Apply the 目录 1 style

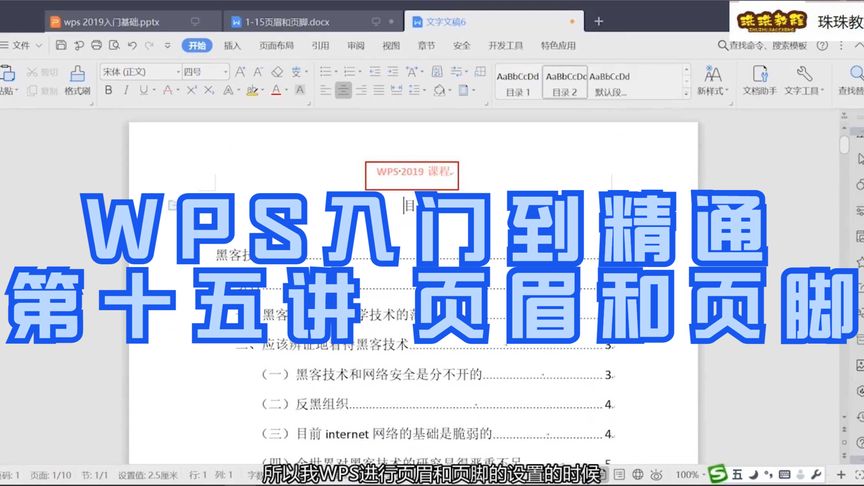517,82
